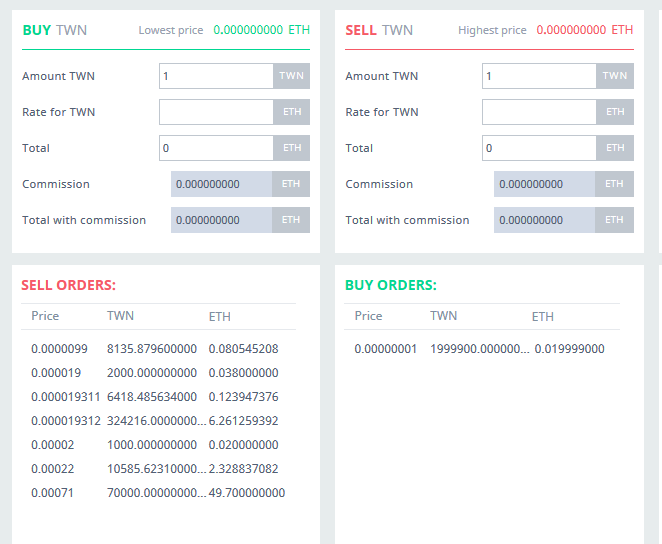Click ETH value 0.019999000 in buy orders
This screenshot has width=662, height=544.
570,349
